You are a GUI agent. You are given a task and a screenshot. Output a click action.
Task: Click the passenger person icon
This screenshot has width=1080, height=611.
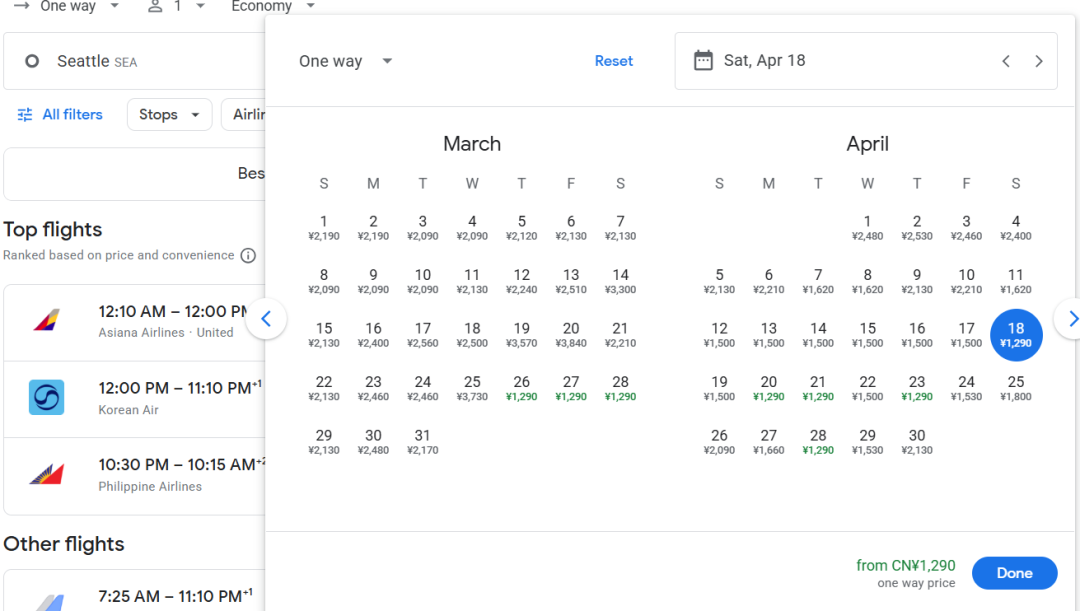tap(156, 6)
